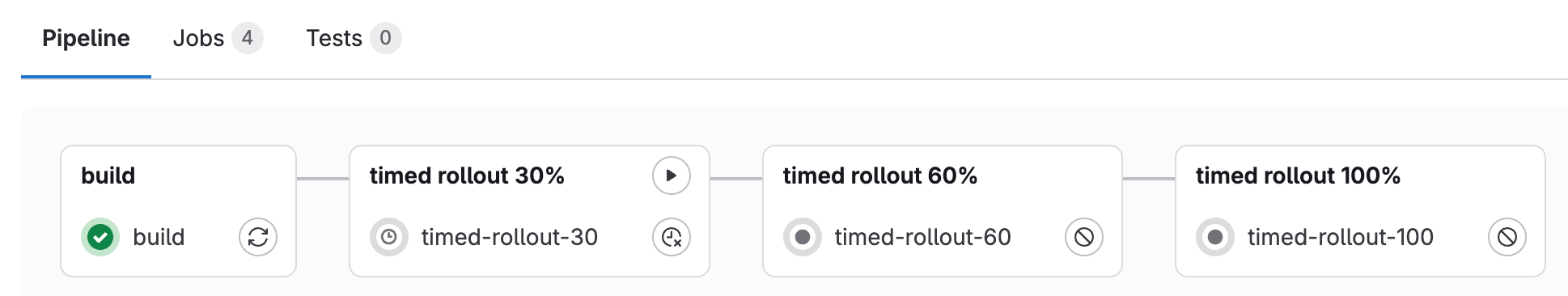Retry the build job

258,237
